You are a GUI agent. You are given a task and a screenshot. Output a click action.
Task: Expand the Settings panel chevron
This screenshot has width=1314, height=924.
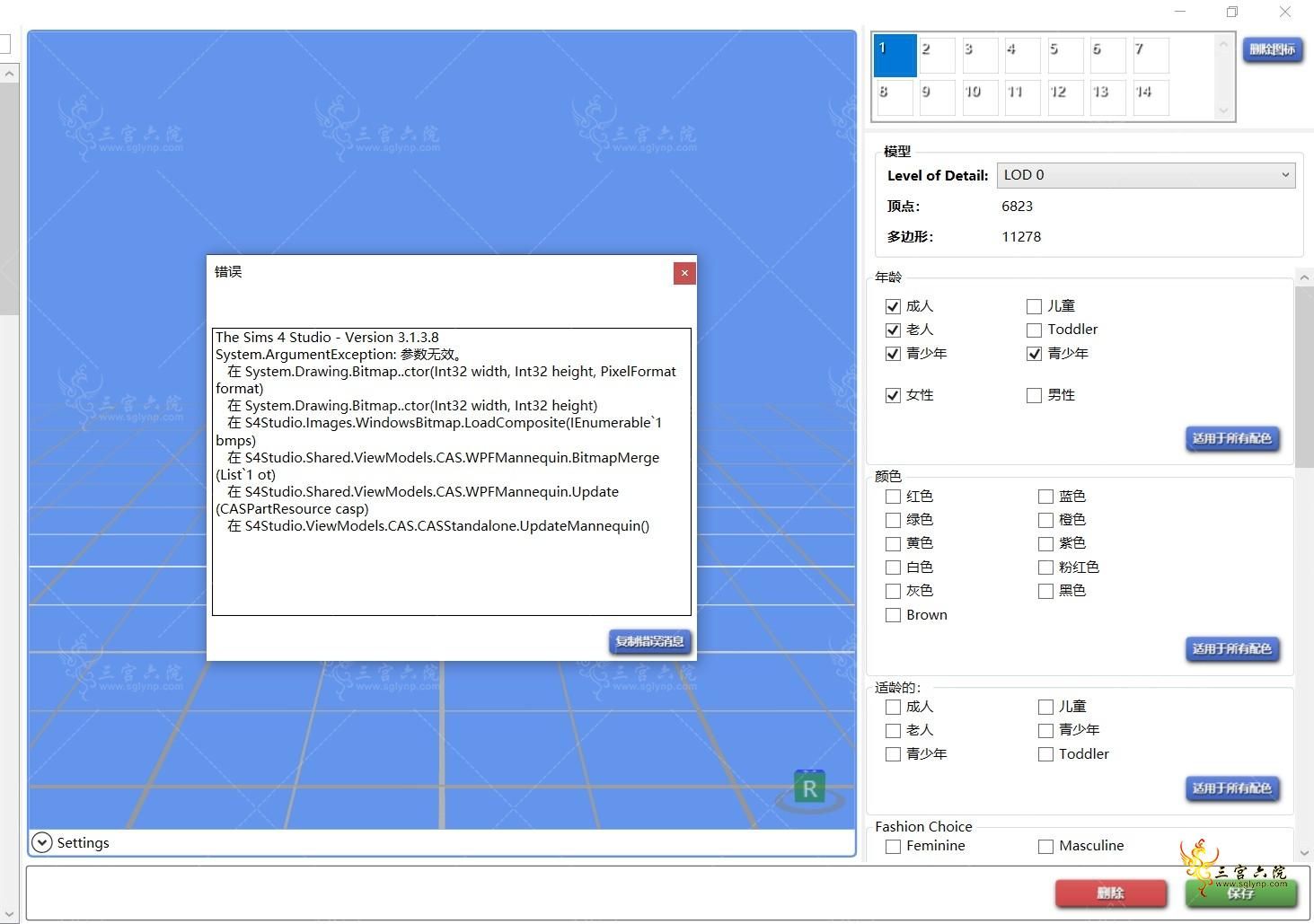tap(41, 842)
